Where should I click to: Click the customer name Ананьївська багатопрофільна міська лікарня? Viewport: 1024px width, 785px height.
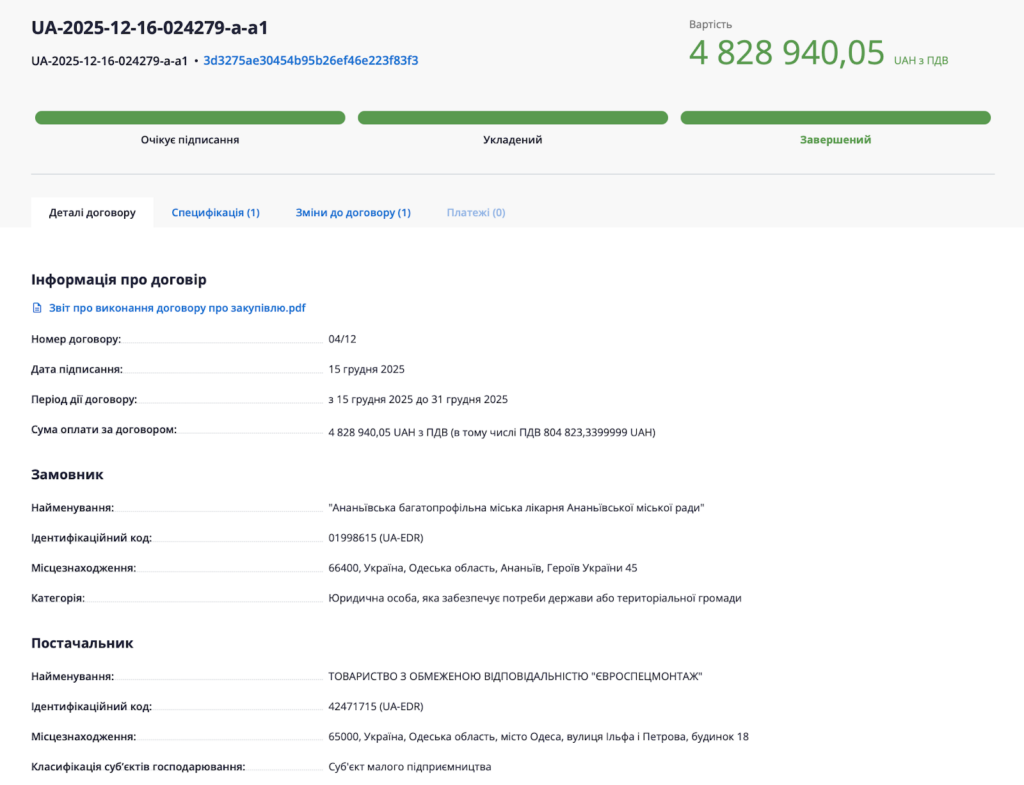click(516, 508)
